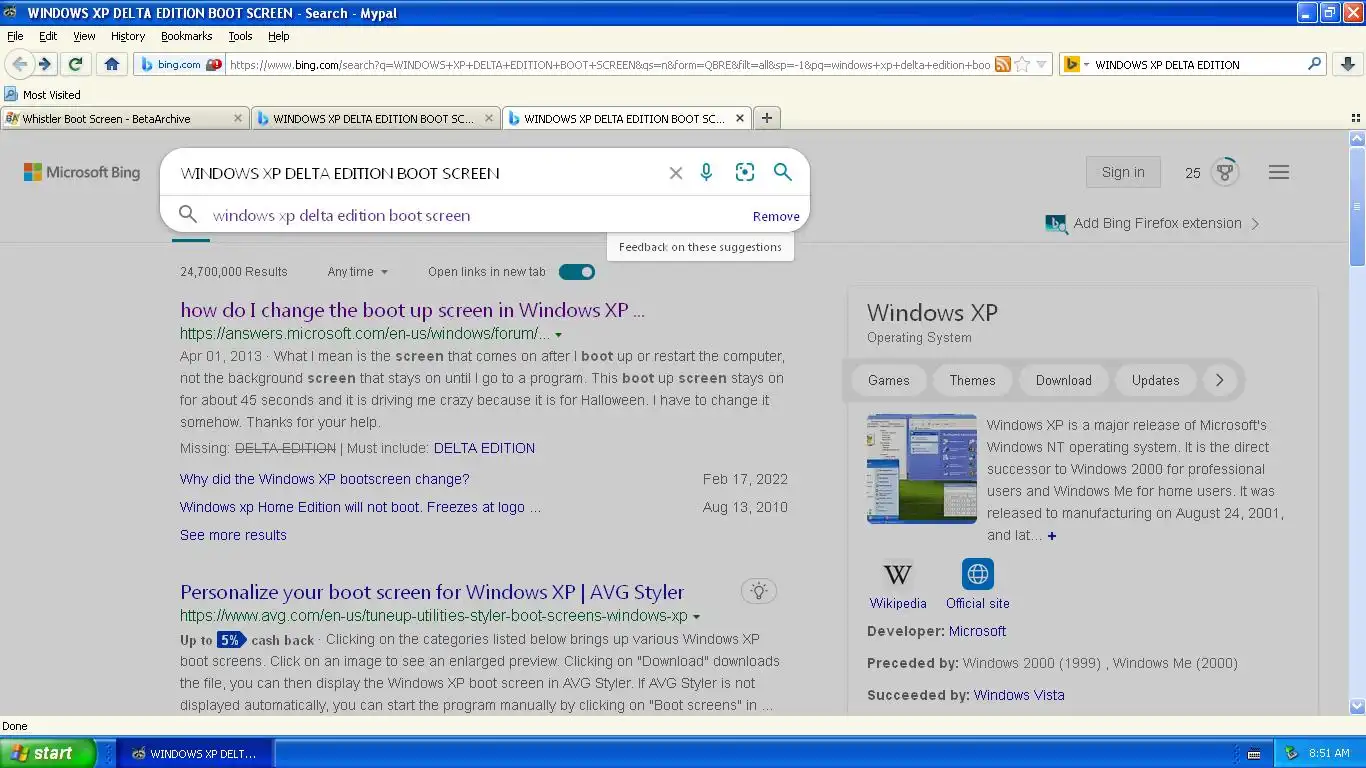
Task: Expand arrow next to avg.com URL
Action: (x=696, y=617)
